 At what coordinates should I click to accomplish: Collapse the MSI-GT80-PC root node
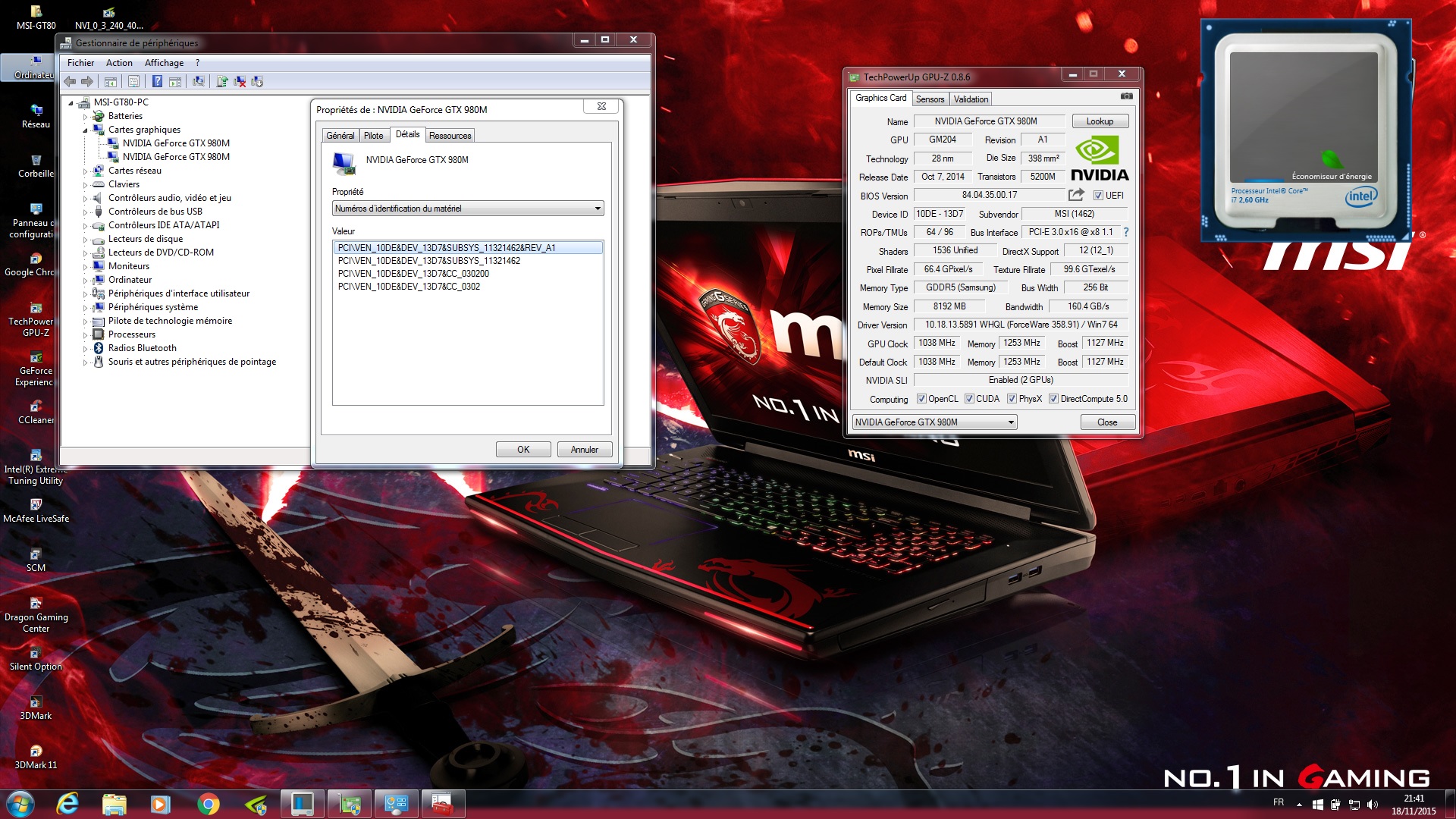pyautogui.click(x=71, y=103)
